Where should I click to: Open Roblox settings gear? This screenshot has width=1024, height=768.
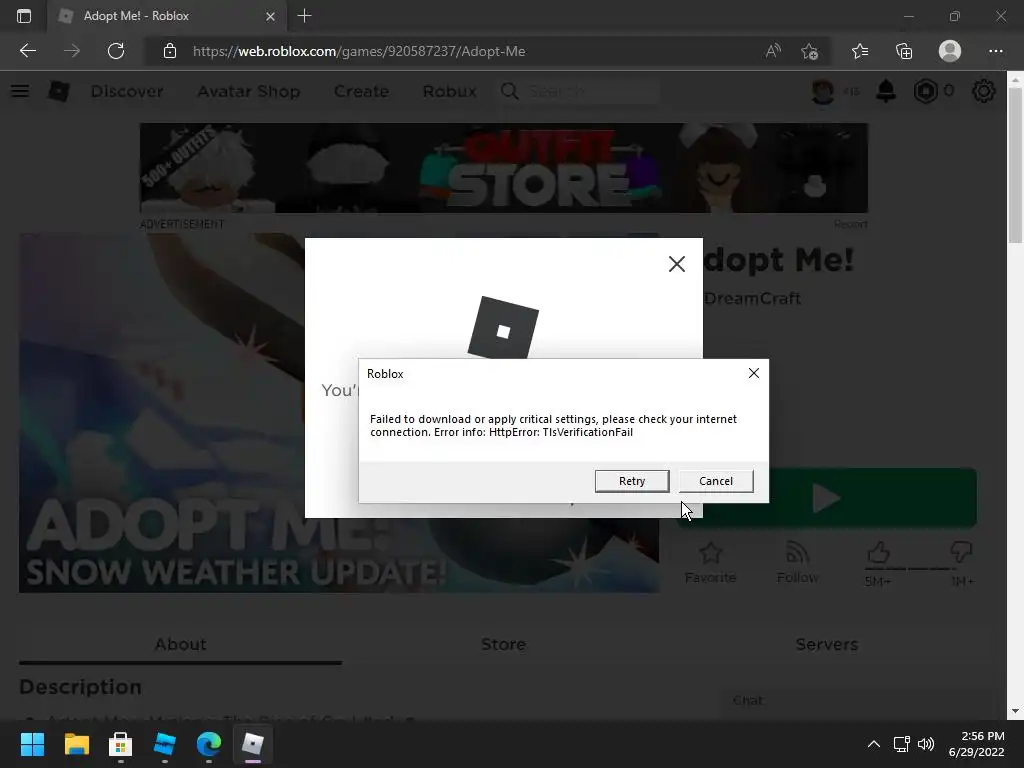[x=984, y=91]
